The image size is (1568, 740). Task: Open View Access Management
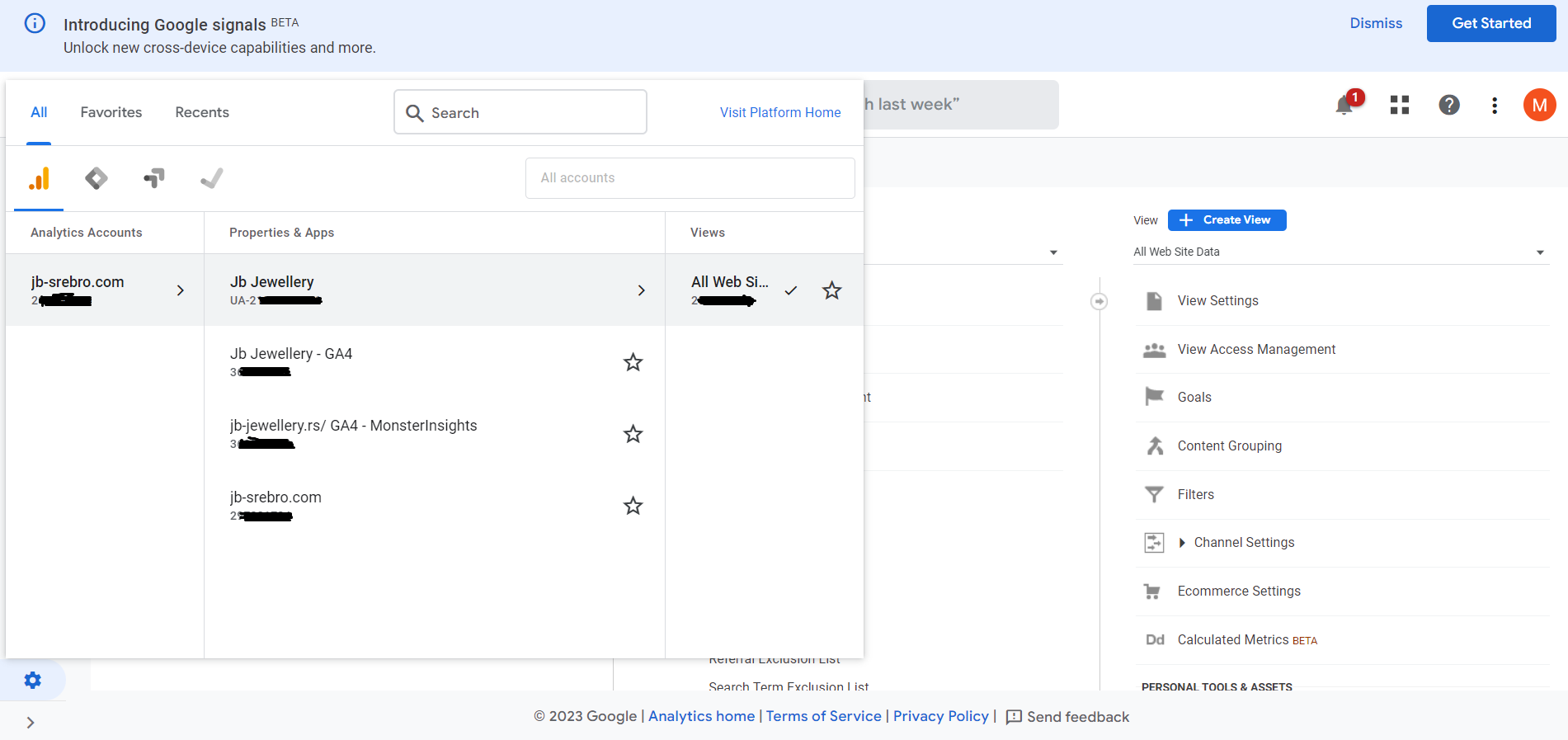coord(1256,349)
